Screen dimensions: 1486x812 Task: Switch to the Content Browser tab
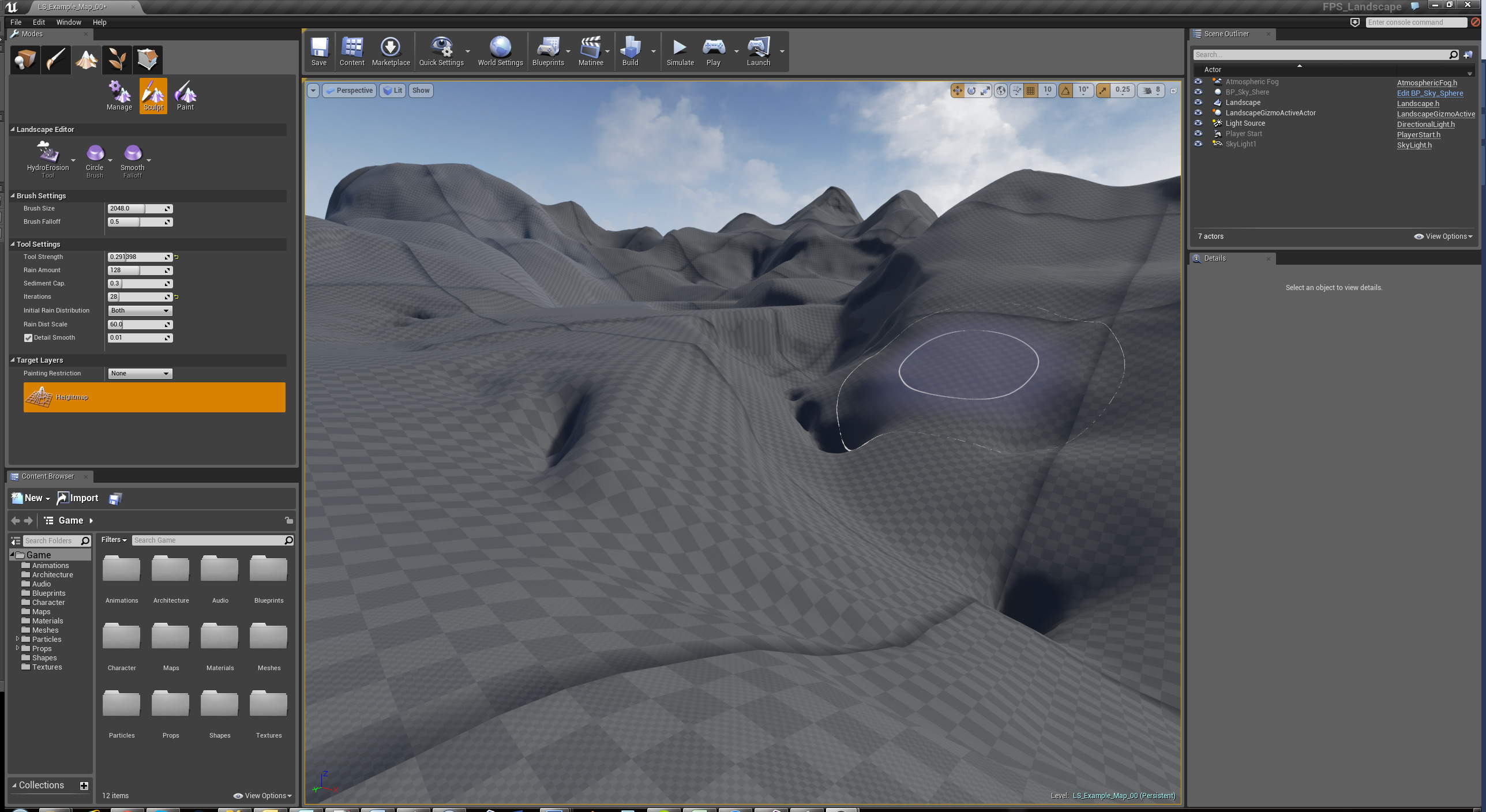(x=48, y=476)
